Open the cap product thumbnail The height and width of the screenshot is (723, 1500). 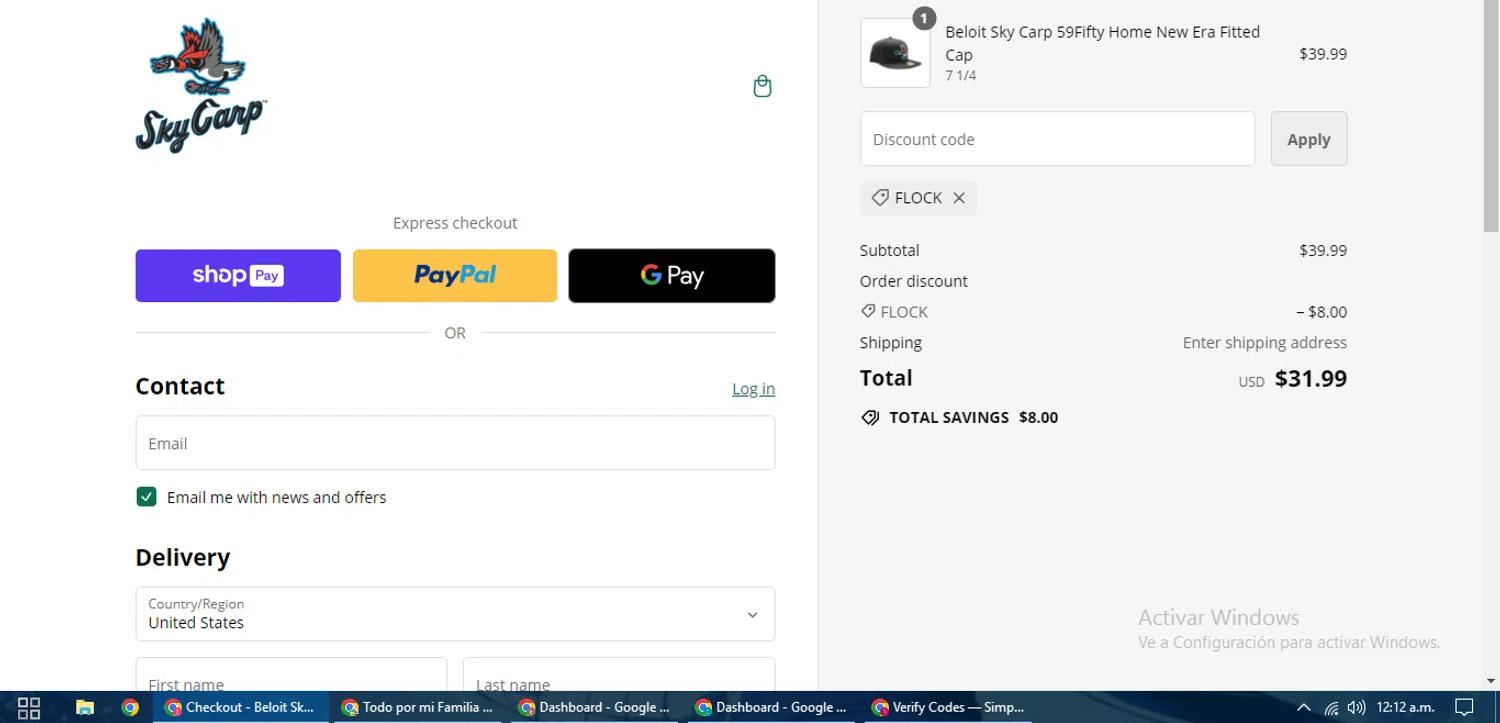tap(895, 53)
